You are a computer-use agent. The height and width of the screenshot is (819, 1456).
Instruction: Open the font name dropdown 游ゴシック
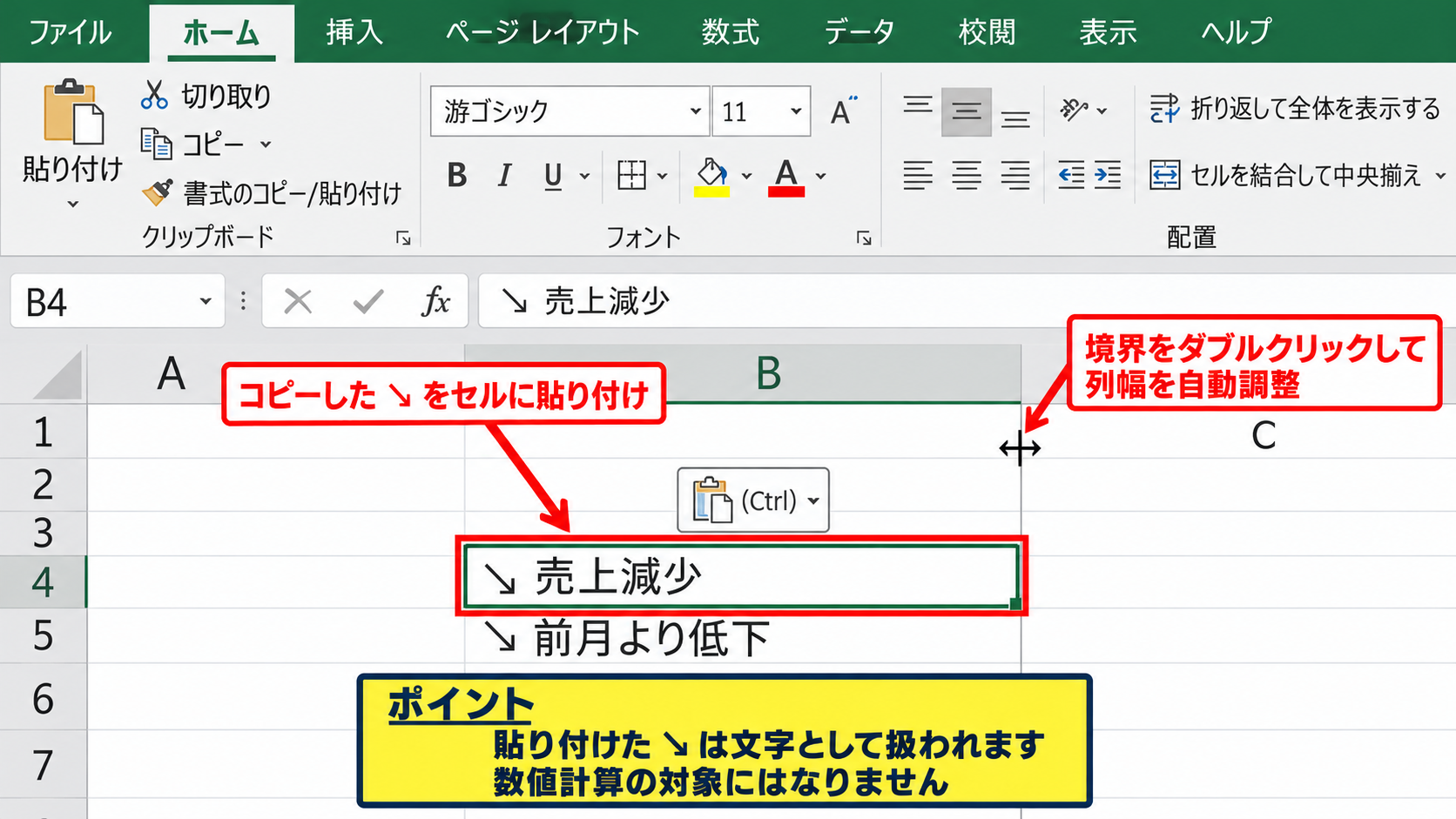695,111
